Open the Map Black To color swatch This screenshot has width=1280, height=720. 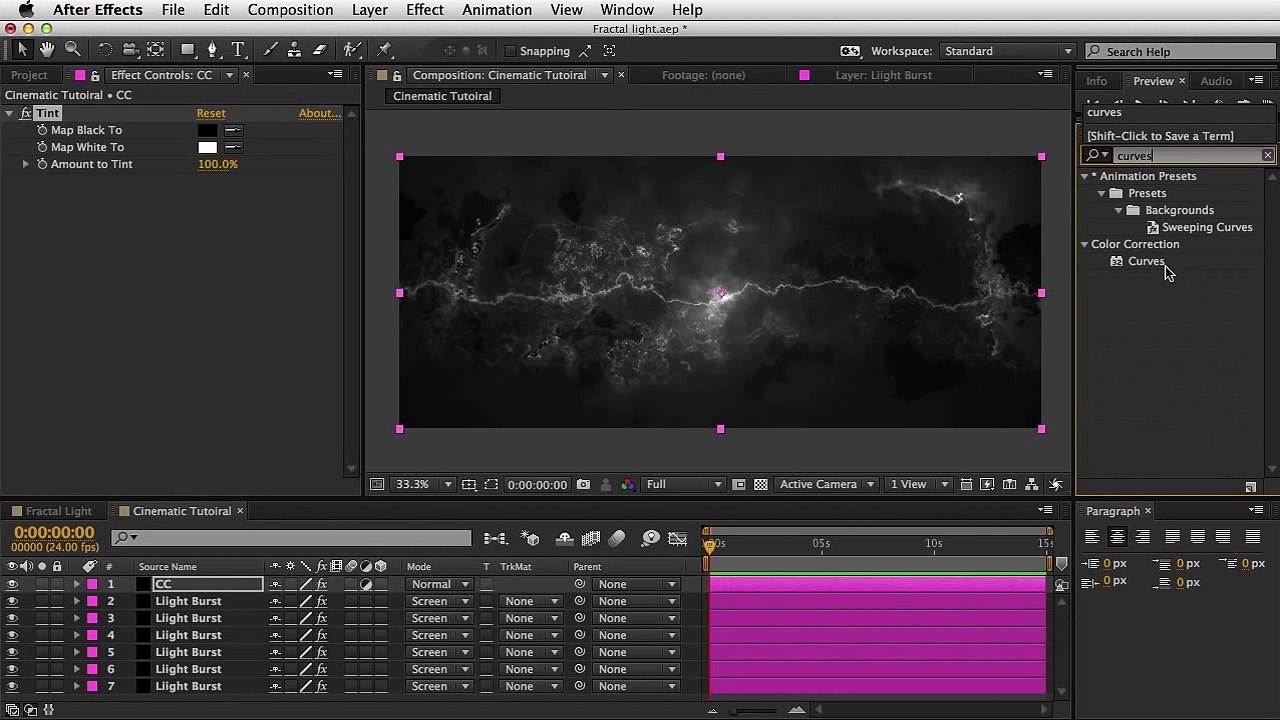click(207, 130)
